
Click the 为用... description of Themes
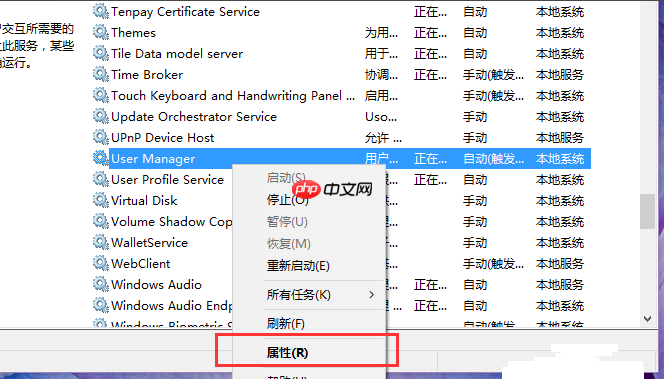(x=381, y=33)
